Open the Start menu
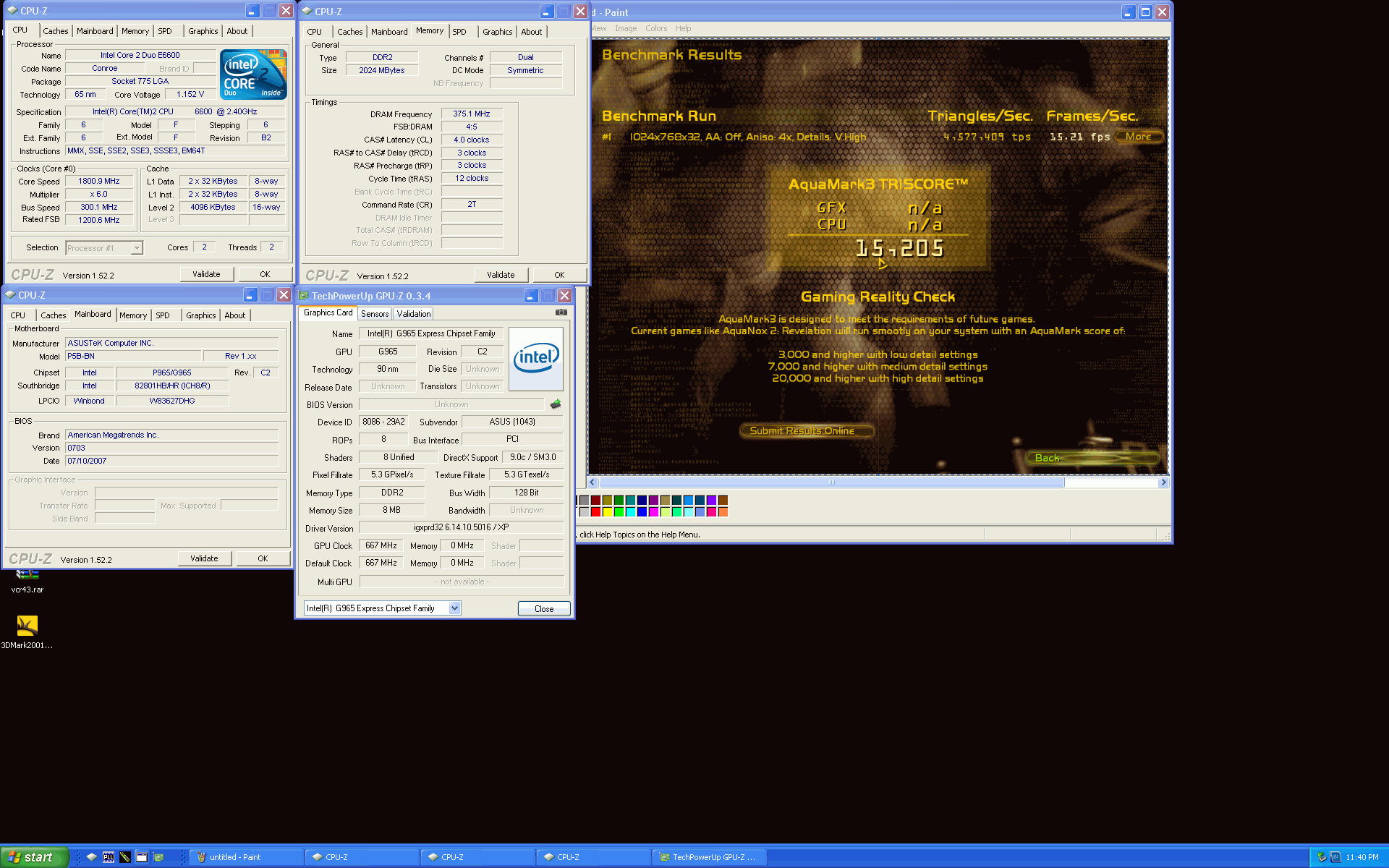This screenshot has height=868, width=1389. pos(35,857)
